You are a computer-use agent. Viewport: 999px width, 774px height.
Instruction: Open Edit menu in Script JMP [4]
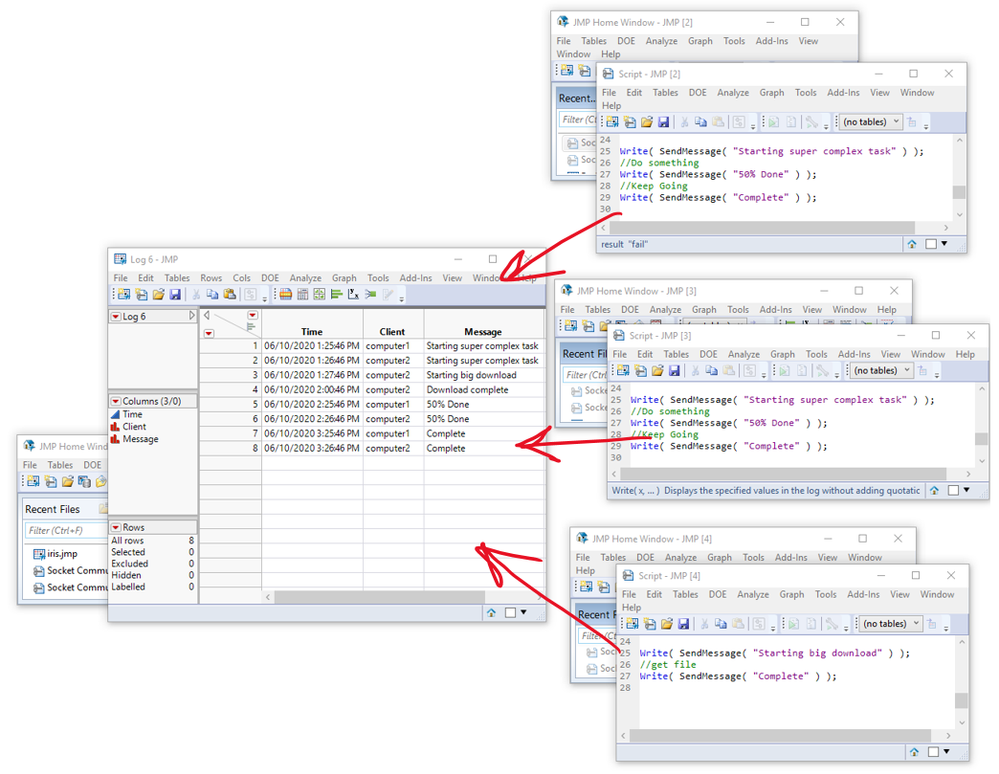click(654, 594)
